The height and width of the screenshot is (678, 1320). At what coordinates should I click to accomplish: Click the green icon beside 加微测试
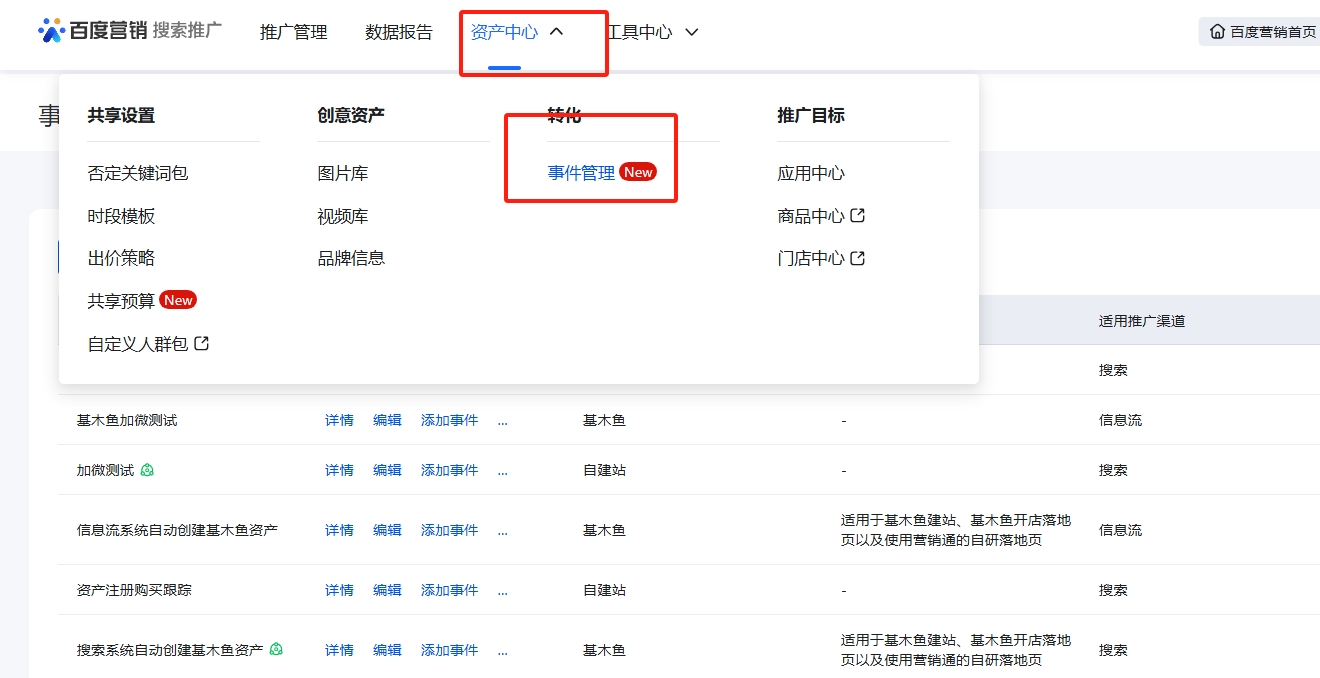(147, 470)
